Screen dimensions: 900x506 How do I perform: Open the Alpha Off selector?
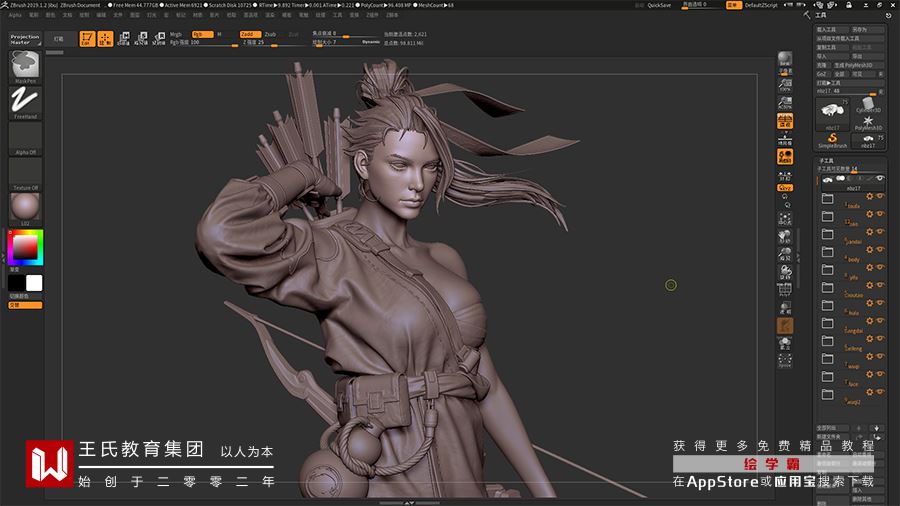(x=25, y=138)
